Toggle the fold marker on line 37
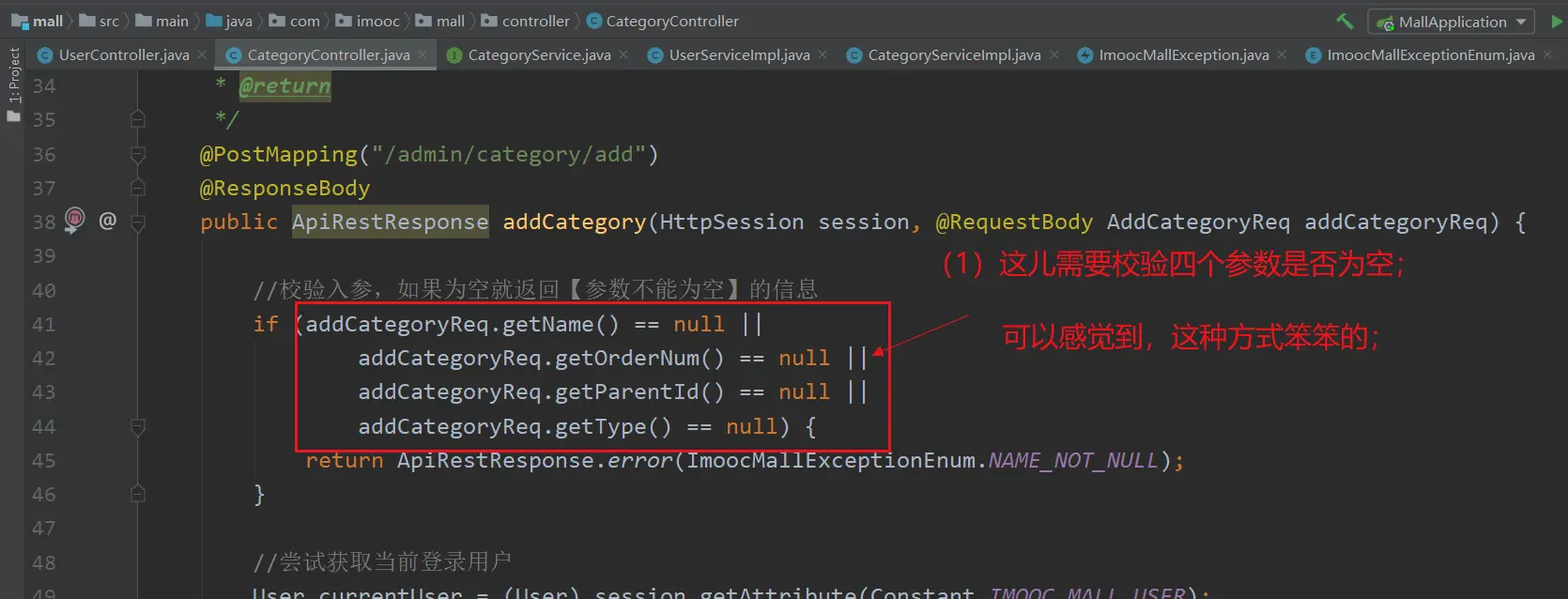 138,188
